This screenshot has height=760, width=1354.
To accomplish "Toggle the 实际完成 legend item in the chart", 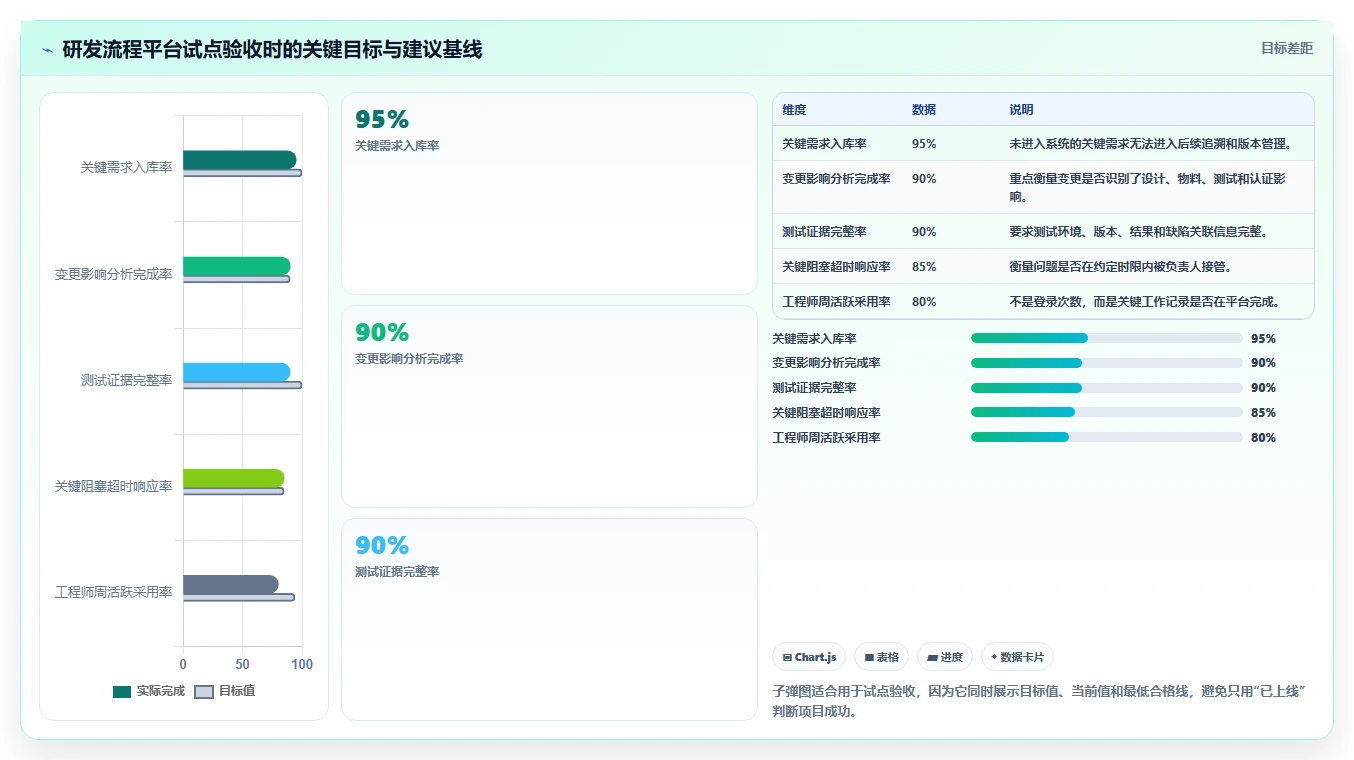I will point(149,691).
